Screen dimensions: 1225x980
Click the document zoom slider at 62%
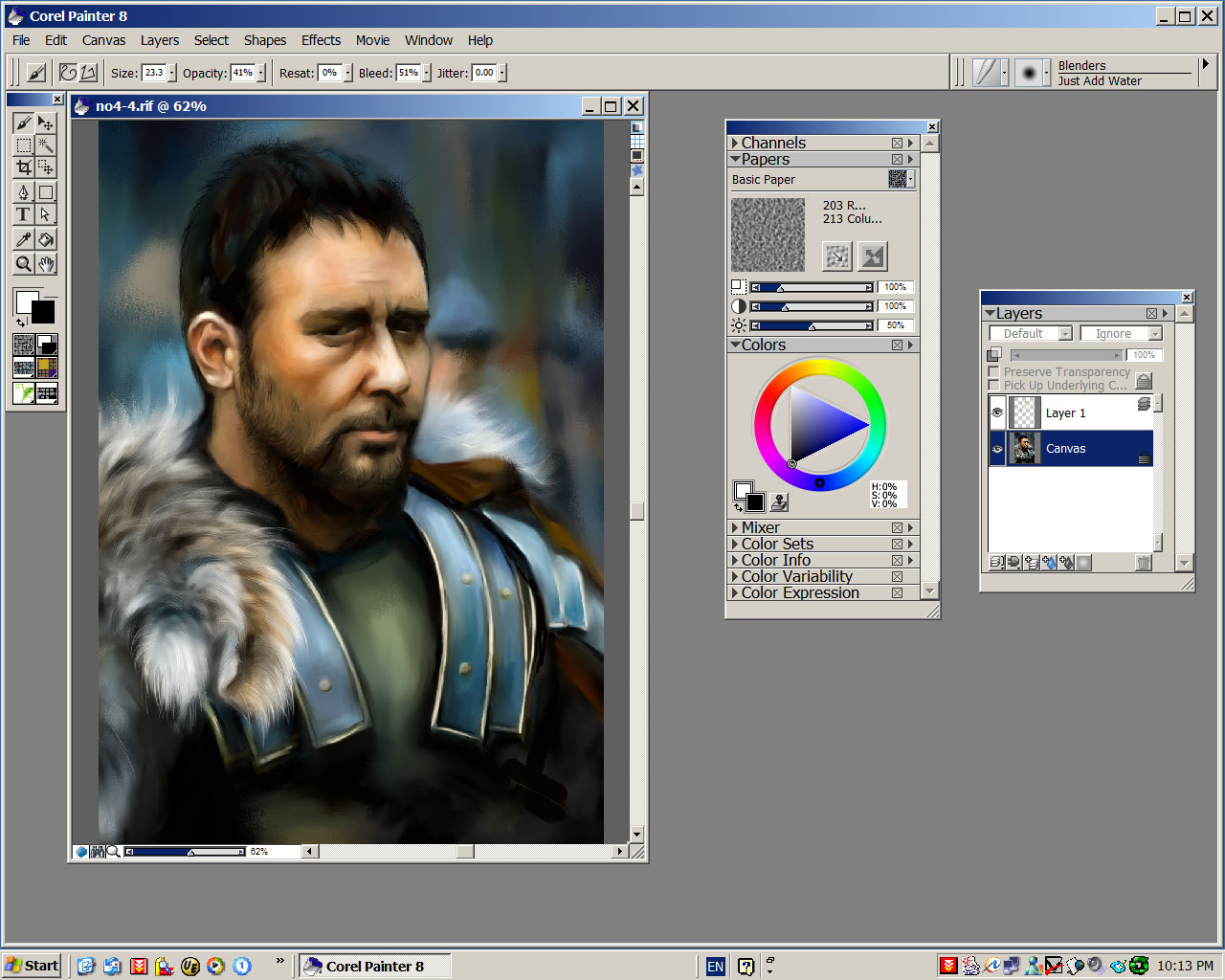tap(185, 851)
